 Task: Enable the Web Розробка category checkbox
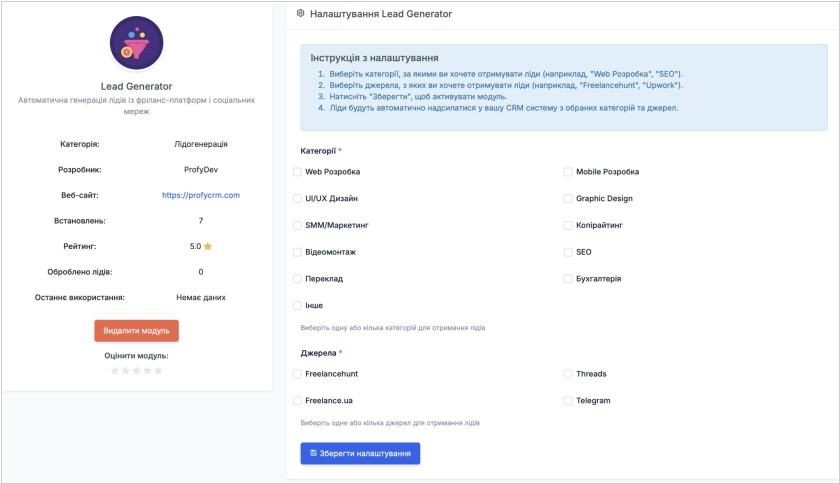297,172
